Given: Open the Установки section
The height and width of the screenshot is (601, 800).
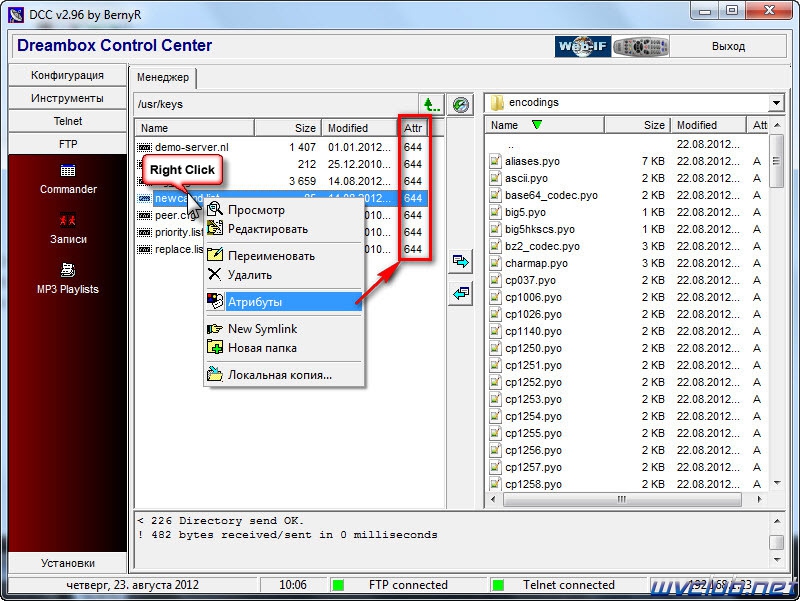Looking at the screenshot, I should (x=67, y=563).
